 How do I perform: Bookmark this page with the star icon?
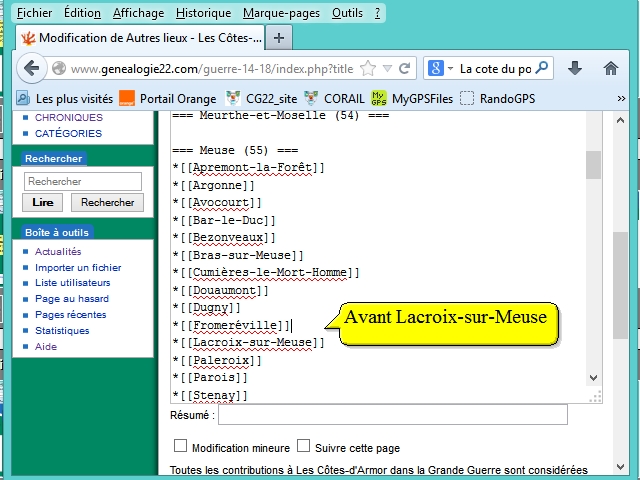pyautogui.click(x=368, y=69)
